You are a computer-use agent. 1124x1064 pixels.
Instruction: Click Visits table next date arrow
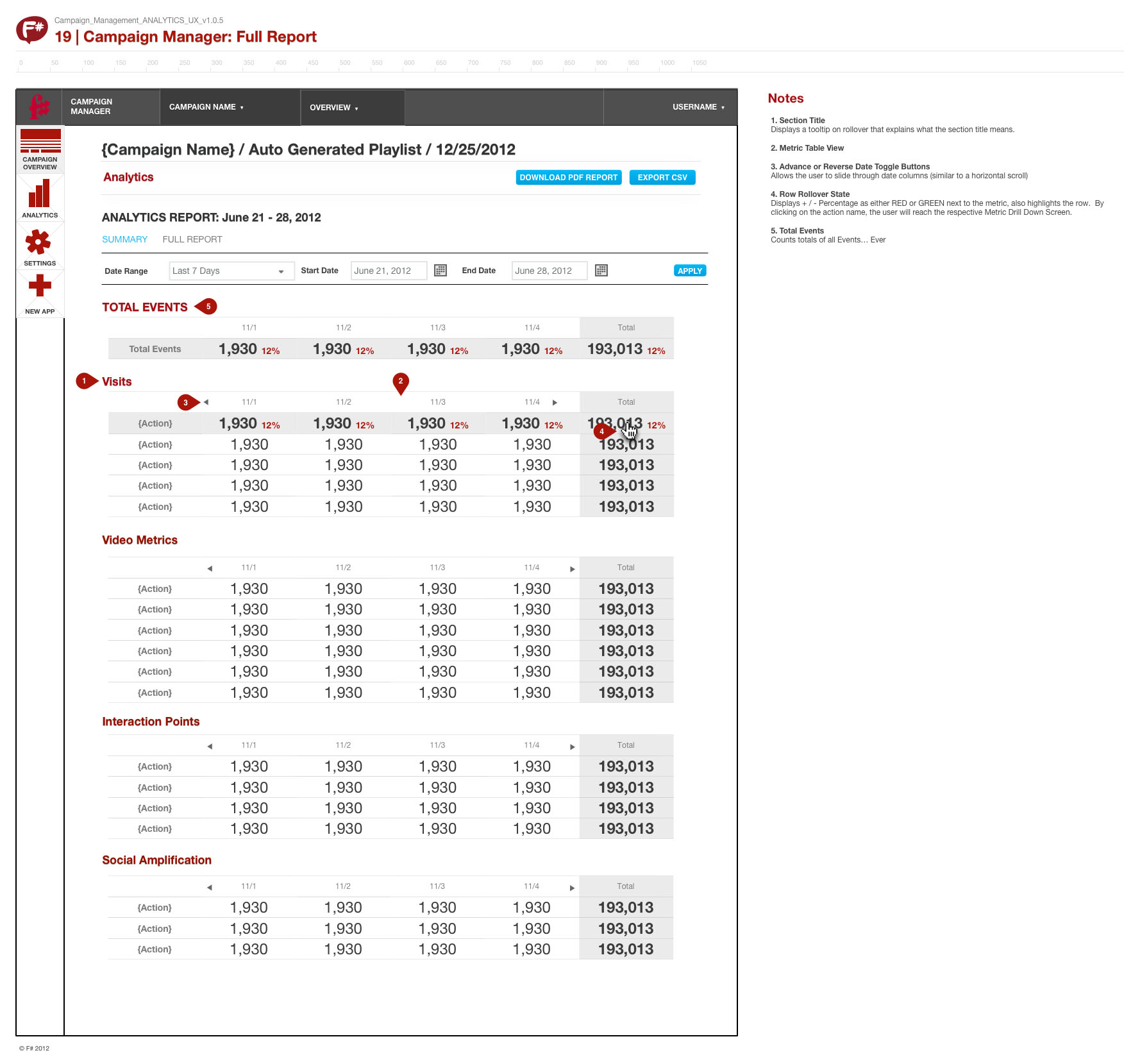[555, 403]
